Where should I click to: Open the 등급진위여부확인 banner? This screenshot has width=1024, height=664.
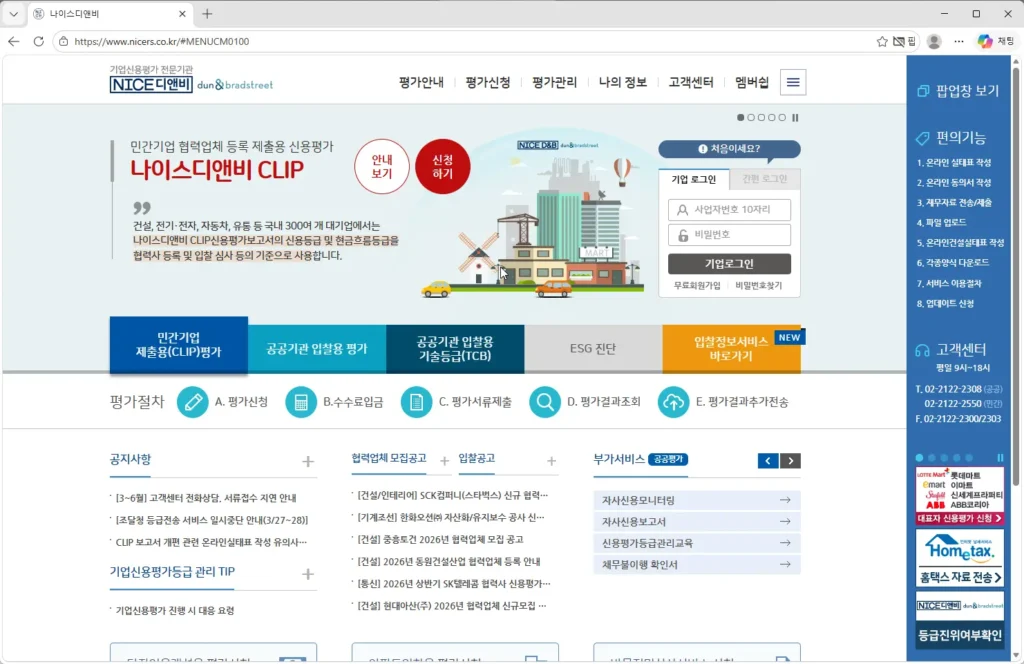[x=960, y=622]
